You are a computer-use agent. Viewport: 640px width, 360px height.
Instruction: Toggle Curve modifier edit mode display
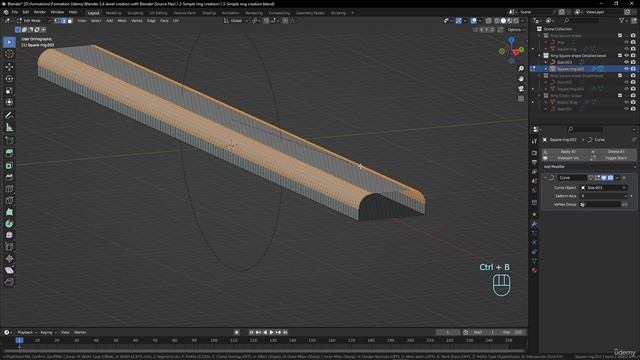597,178
